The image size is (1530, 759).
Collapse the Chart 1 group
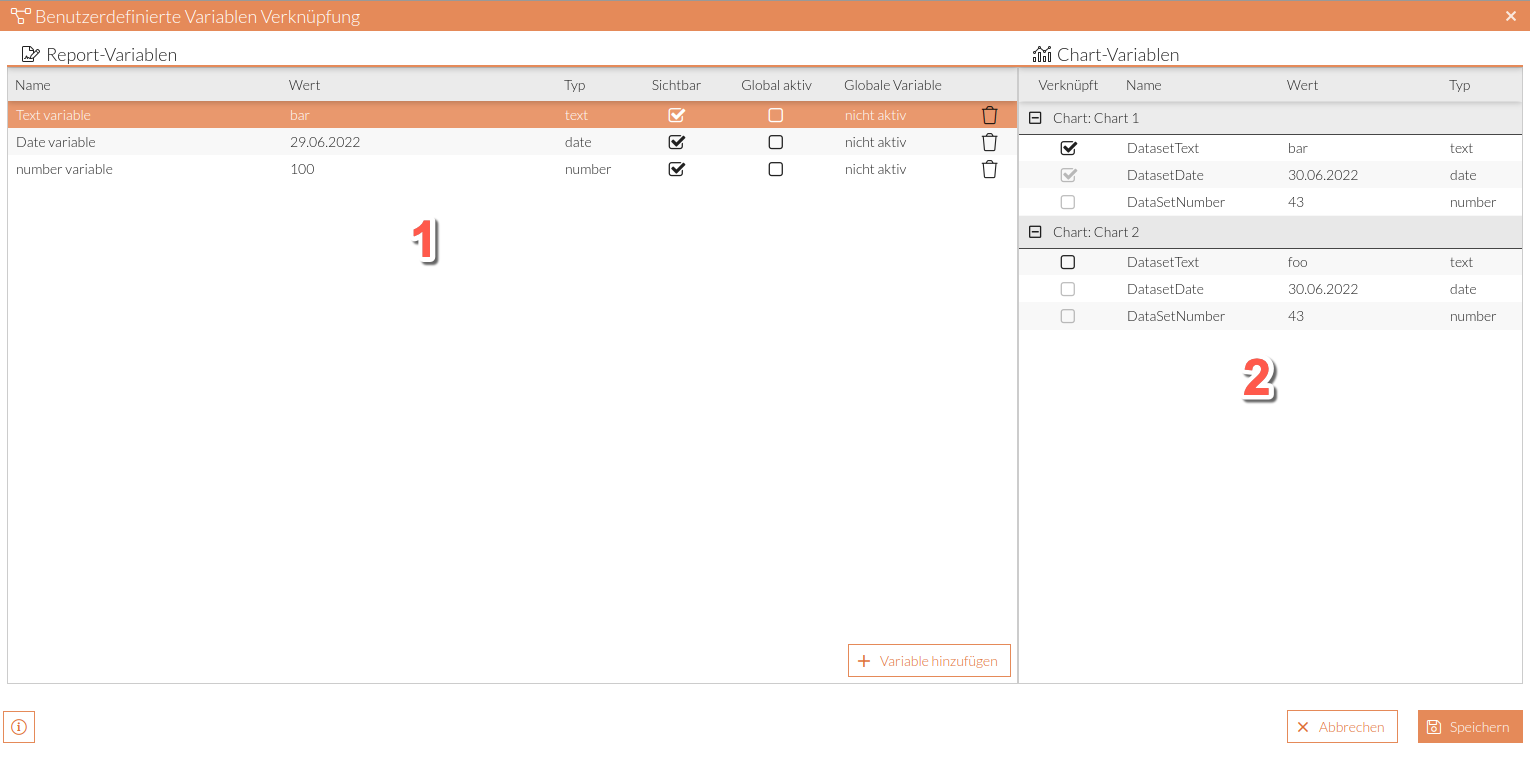point(1036,118)
